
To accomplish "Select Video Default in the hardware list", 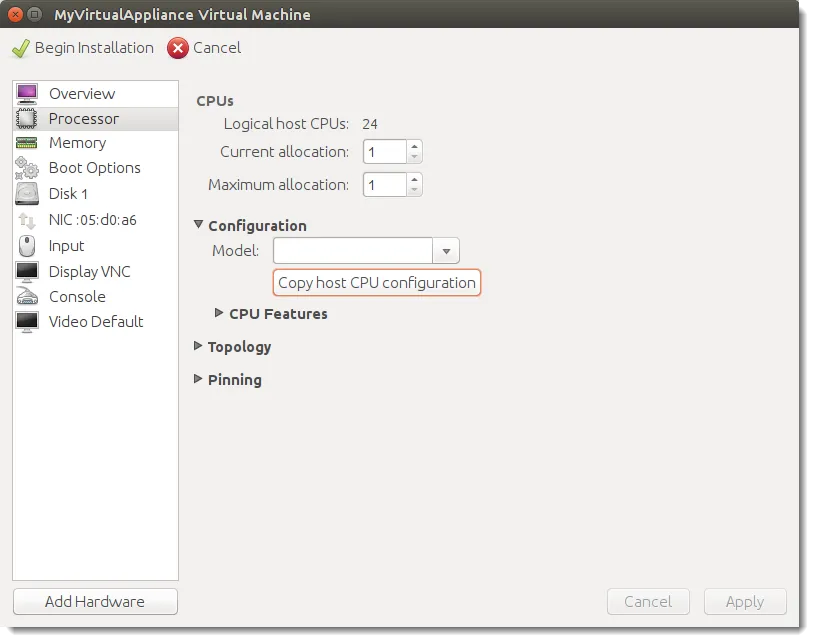I will pyautogui.click(x=96, y=322).
